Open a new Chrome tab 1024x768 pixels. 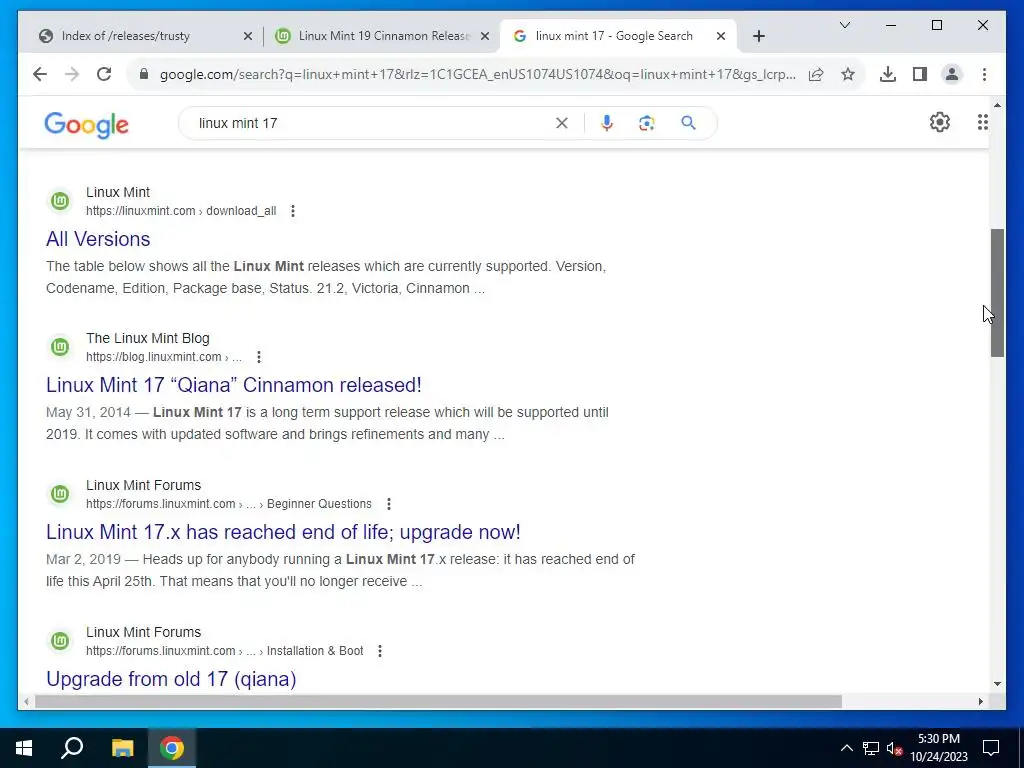point(758,36)
